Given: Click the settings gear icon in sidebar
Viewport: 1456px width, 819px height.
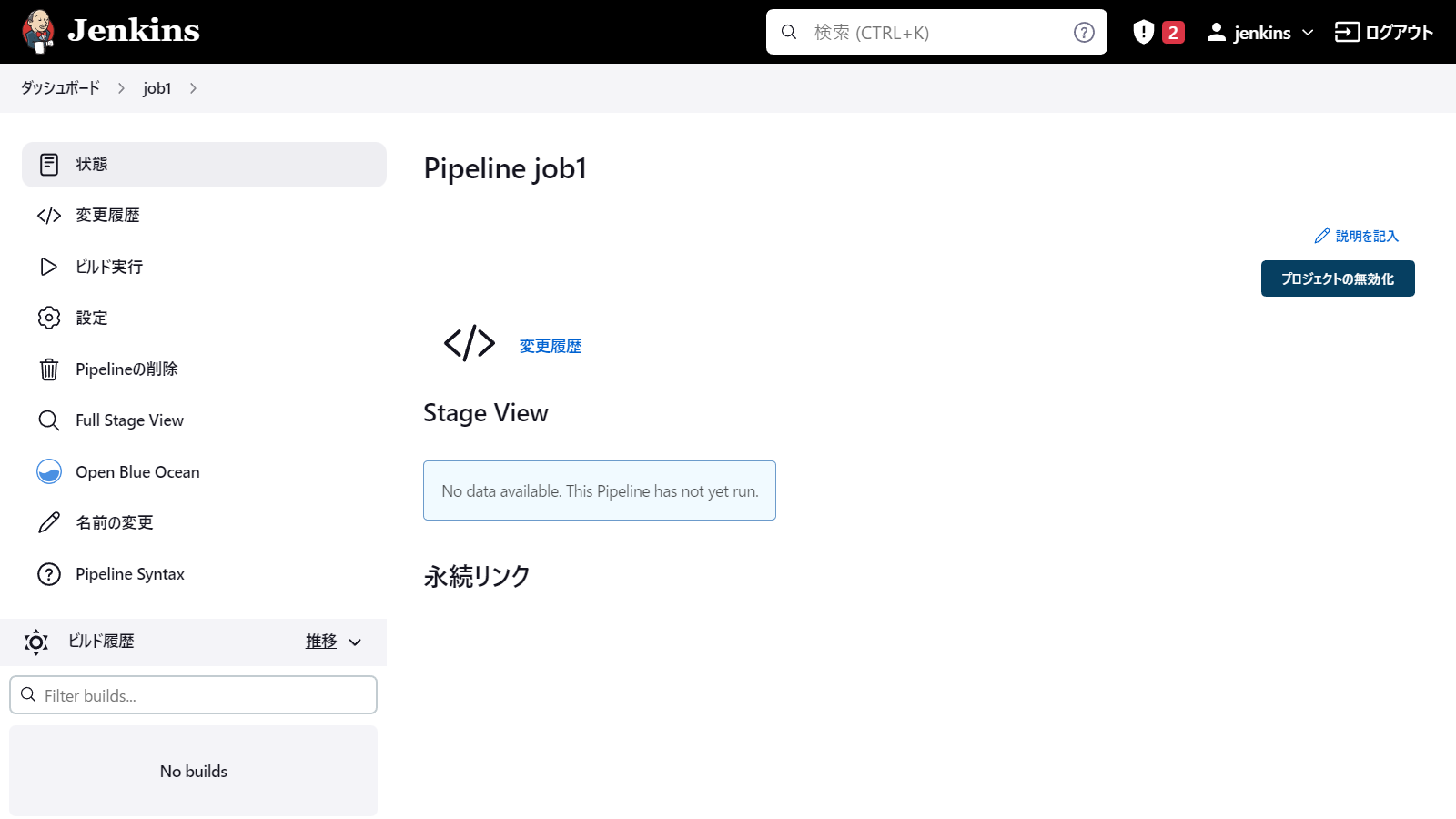Looking at the screenshot, I should (49, 318).
